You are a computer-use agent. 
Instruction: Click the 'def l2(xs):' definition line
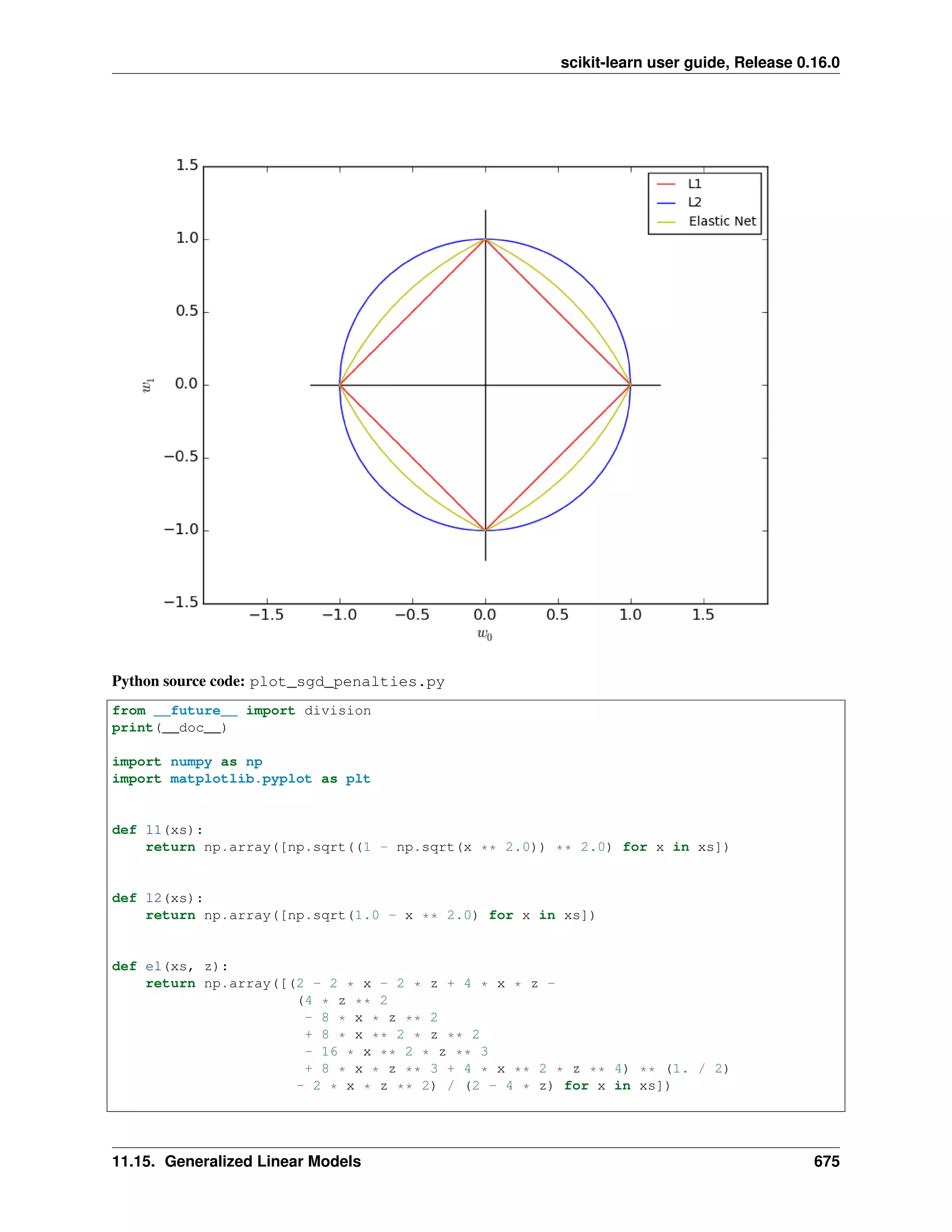coord(158,898)
